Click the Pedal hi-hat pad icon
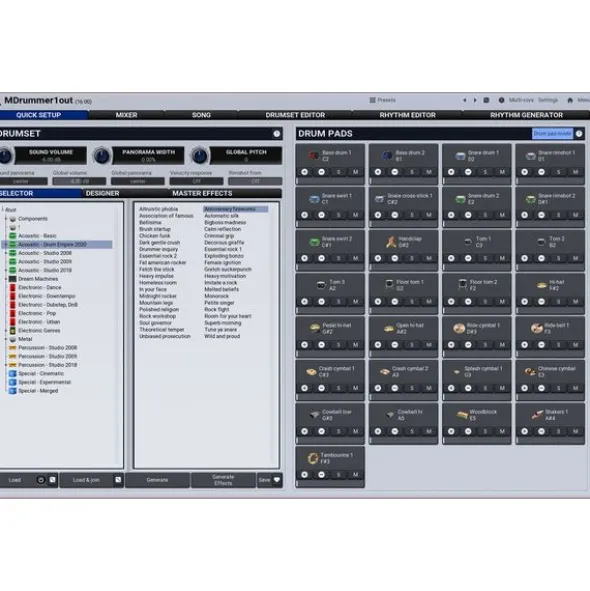The height and width of the screenshot is (591, 590). click(x=315, y=328)
